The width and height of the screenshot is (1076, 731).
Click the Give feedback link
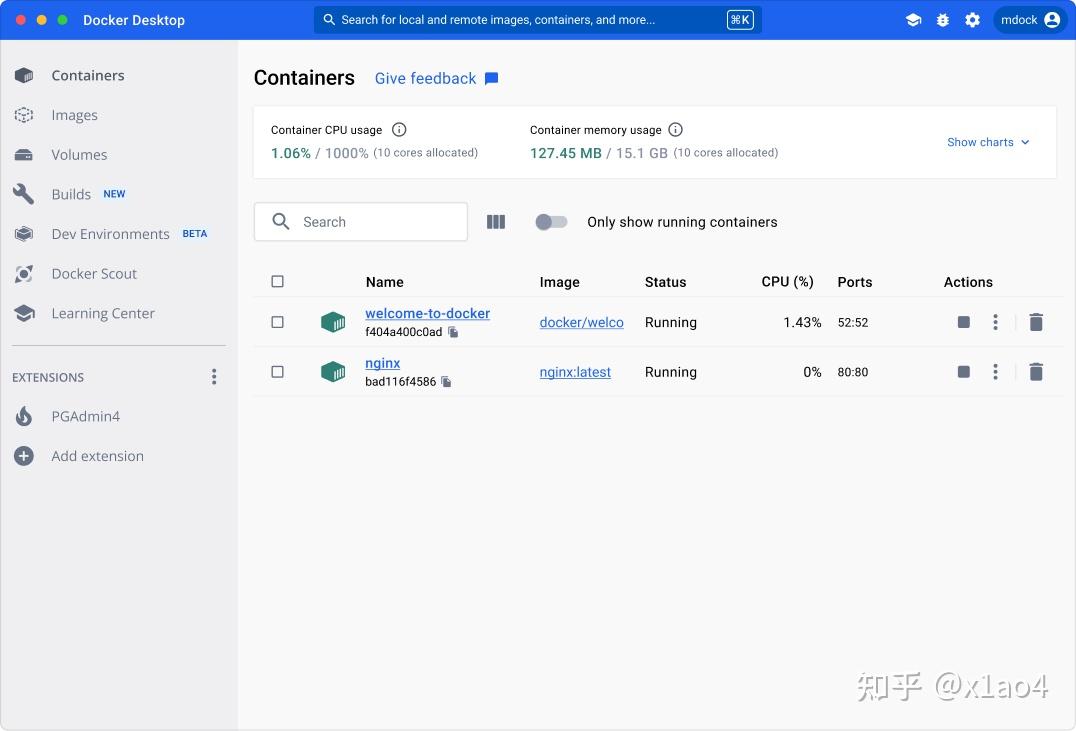[424, 78]
